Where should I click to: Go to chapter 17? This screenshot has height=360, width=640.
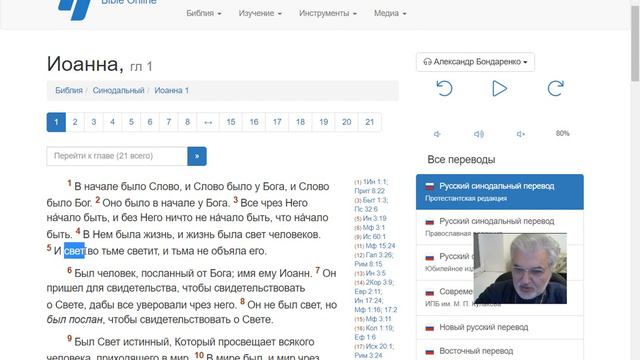click(277, 122)
